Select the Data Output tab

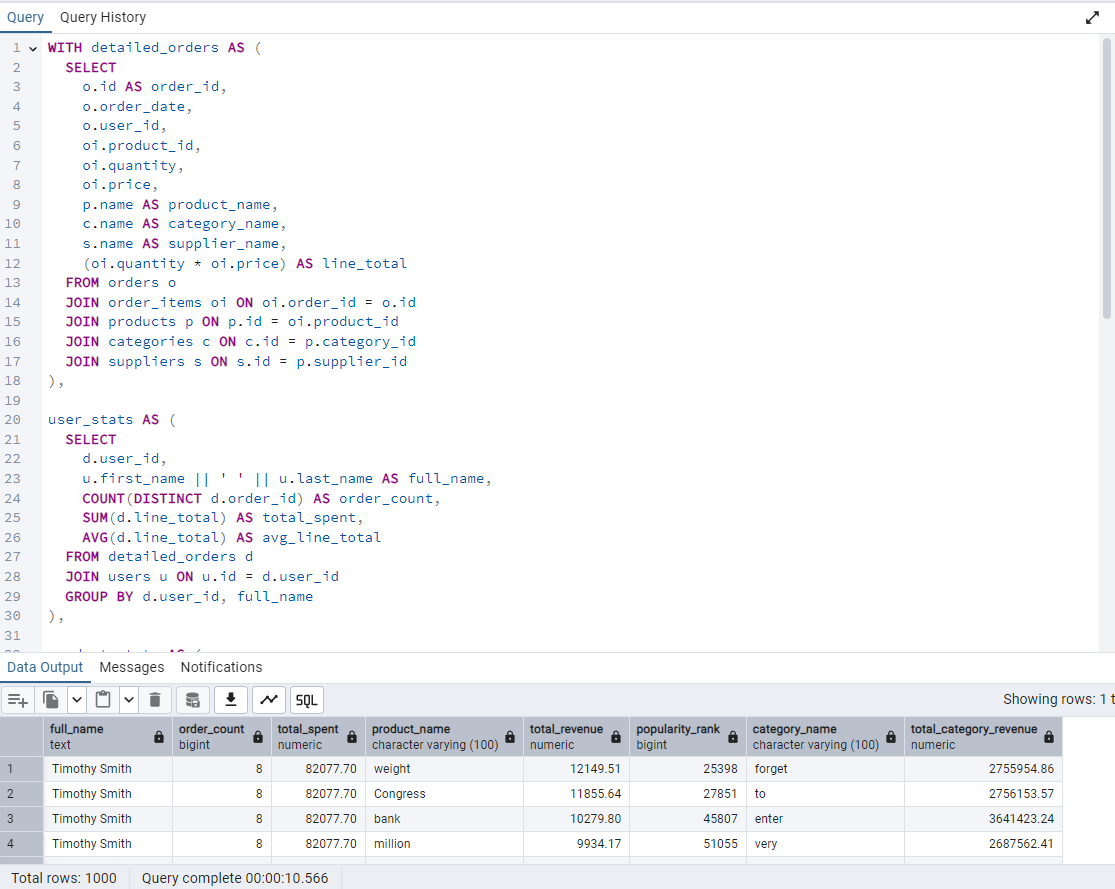45,667
